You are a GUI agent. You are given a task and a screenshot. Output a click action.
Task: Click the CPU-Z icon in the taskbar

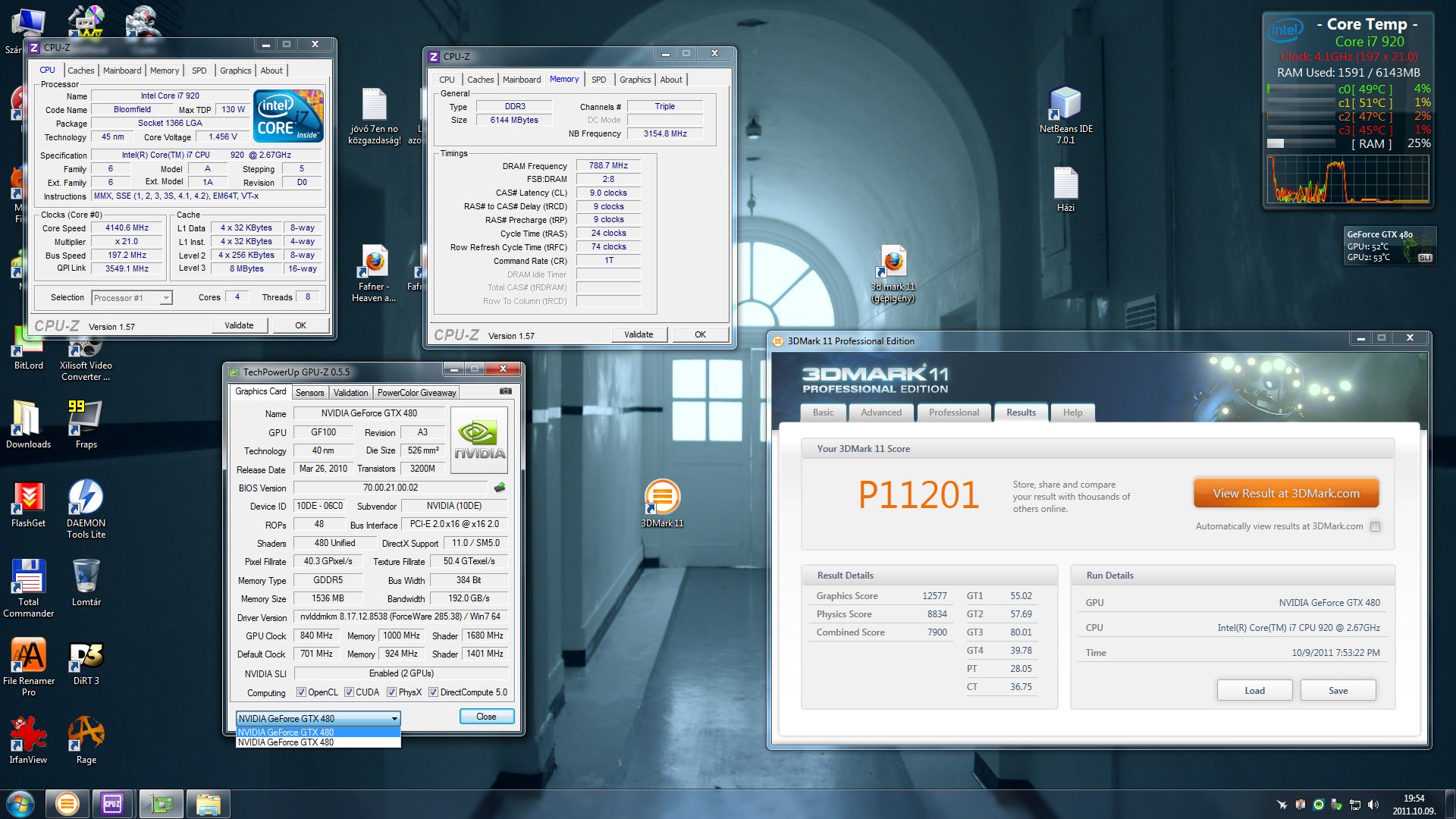[112, 804]
